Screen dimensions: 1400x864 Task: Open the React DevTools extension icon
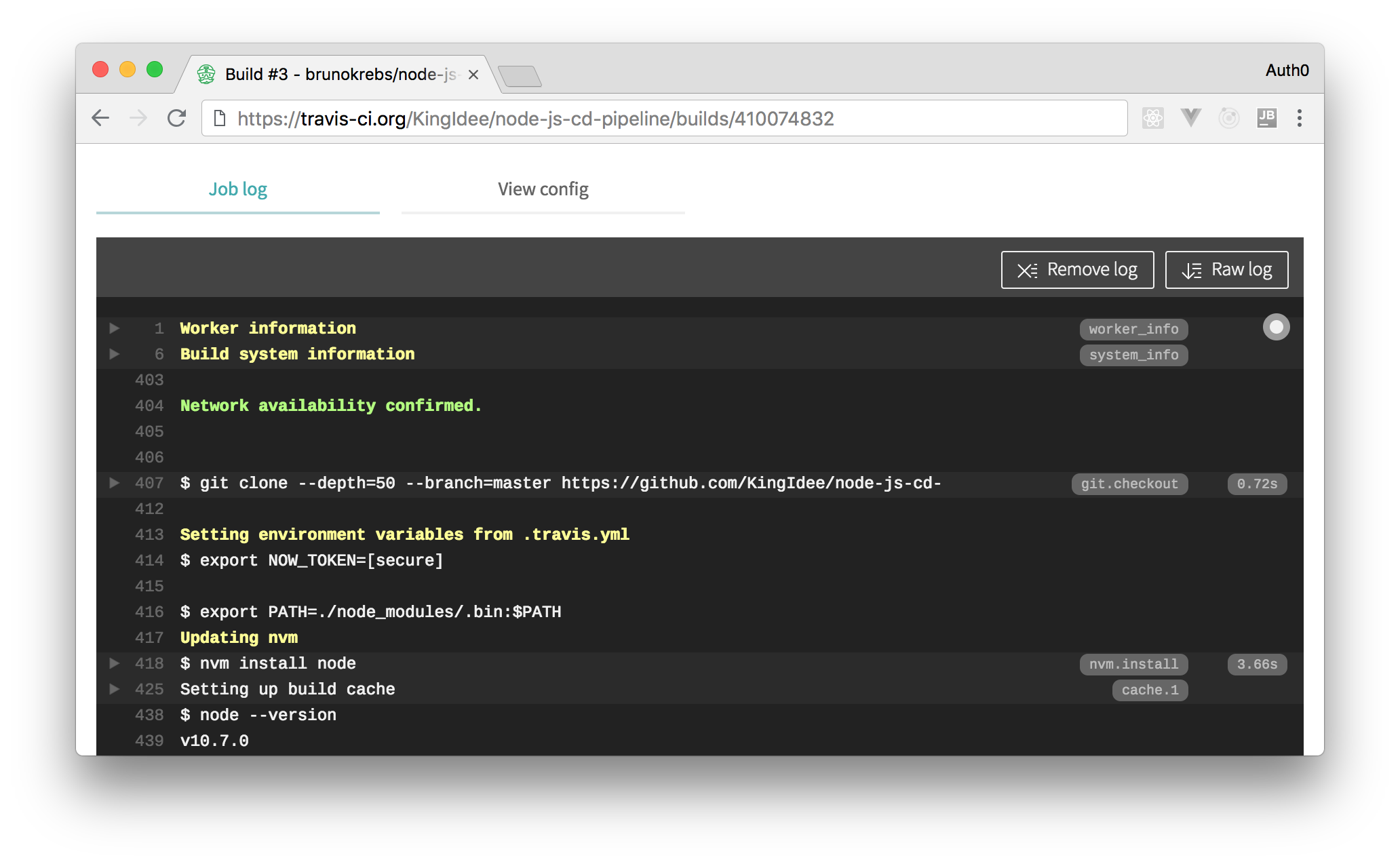pyautogui.click(x=1152, y=118)
